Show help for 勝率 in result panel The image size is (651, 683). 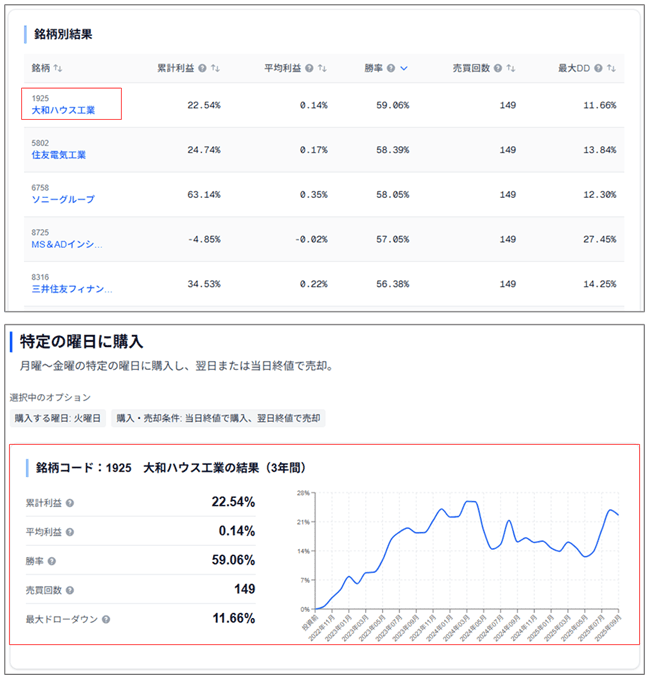pyautogui.click(x=52, y=561)
